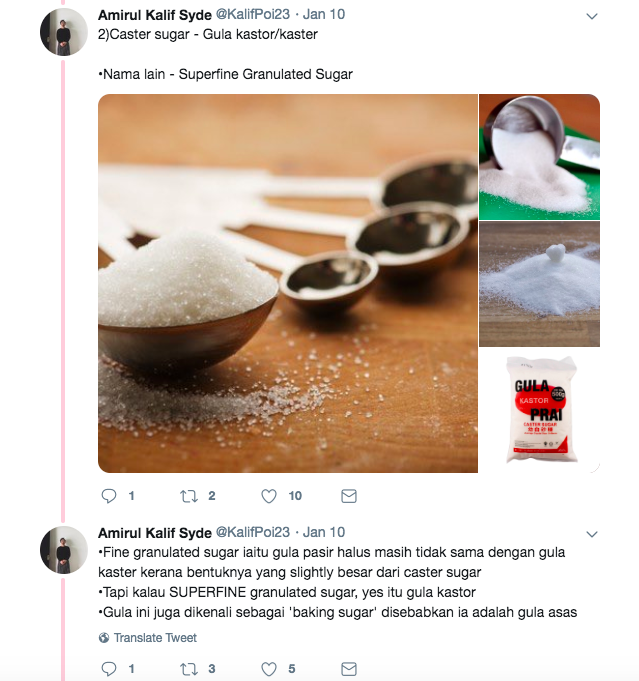Click the globe icon beside Translate Tweet
This screenshot has height=681, width=639.
pyautogui.click(x=104, y=638)
